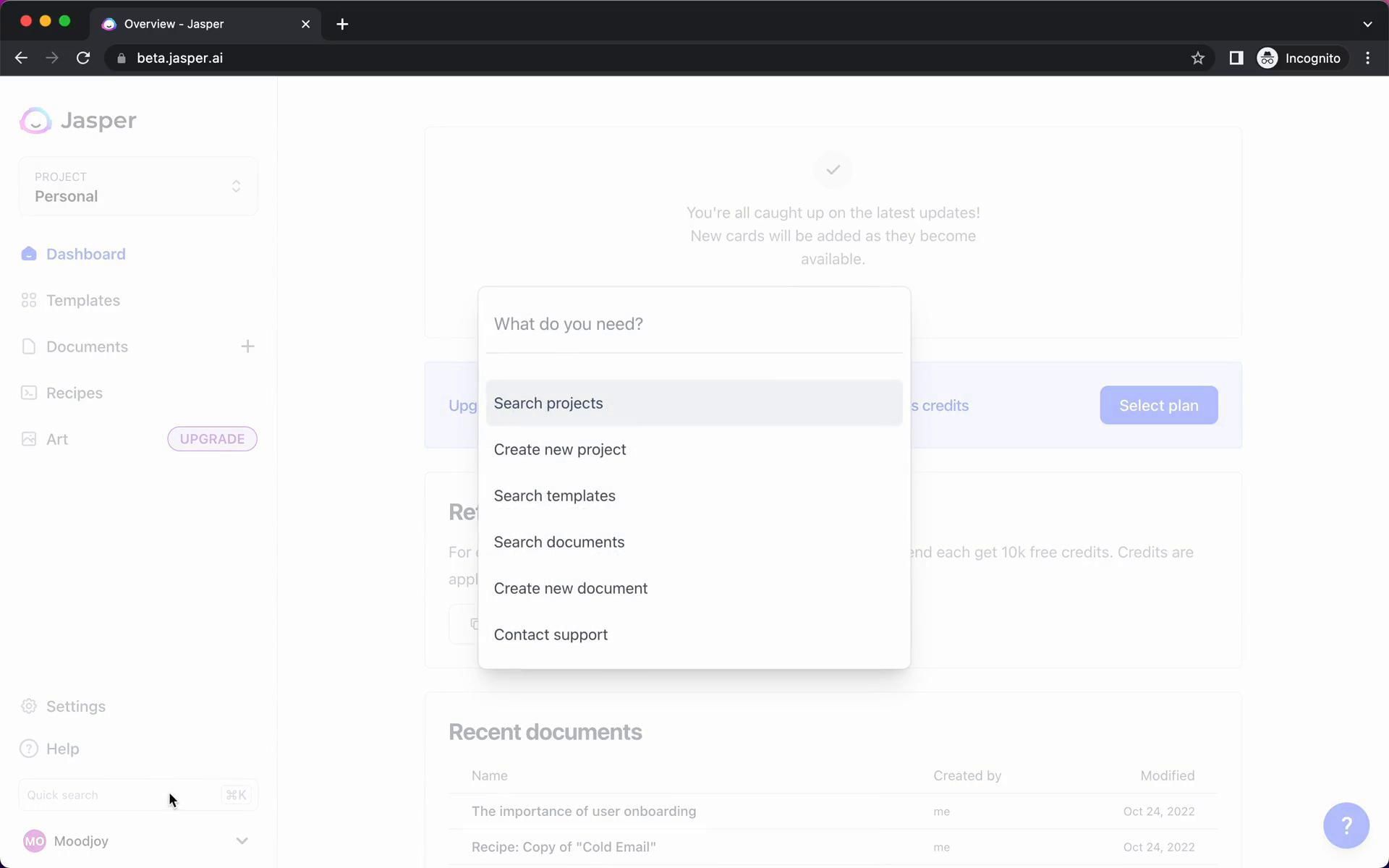Screen dimensions: 1389x868
Task: Open the purple help chat bubble
Action: click(1346, 825)
